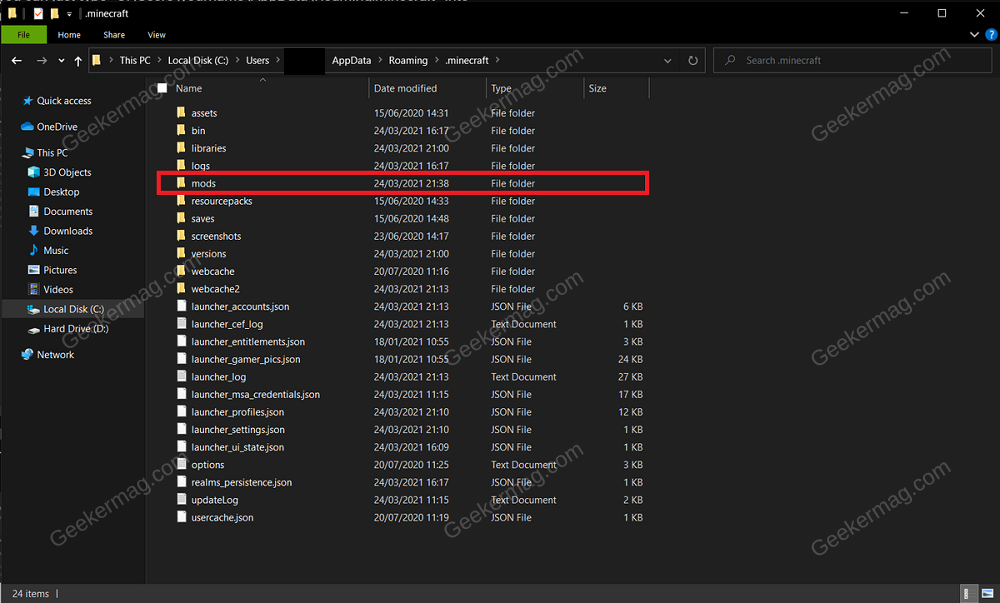
Task: Expand the ribbon with the chevron
Action: [974, 34]
